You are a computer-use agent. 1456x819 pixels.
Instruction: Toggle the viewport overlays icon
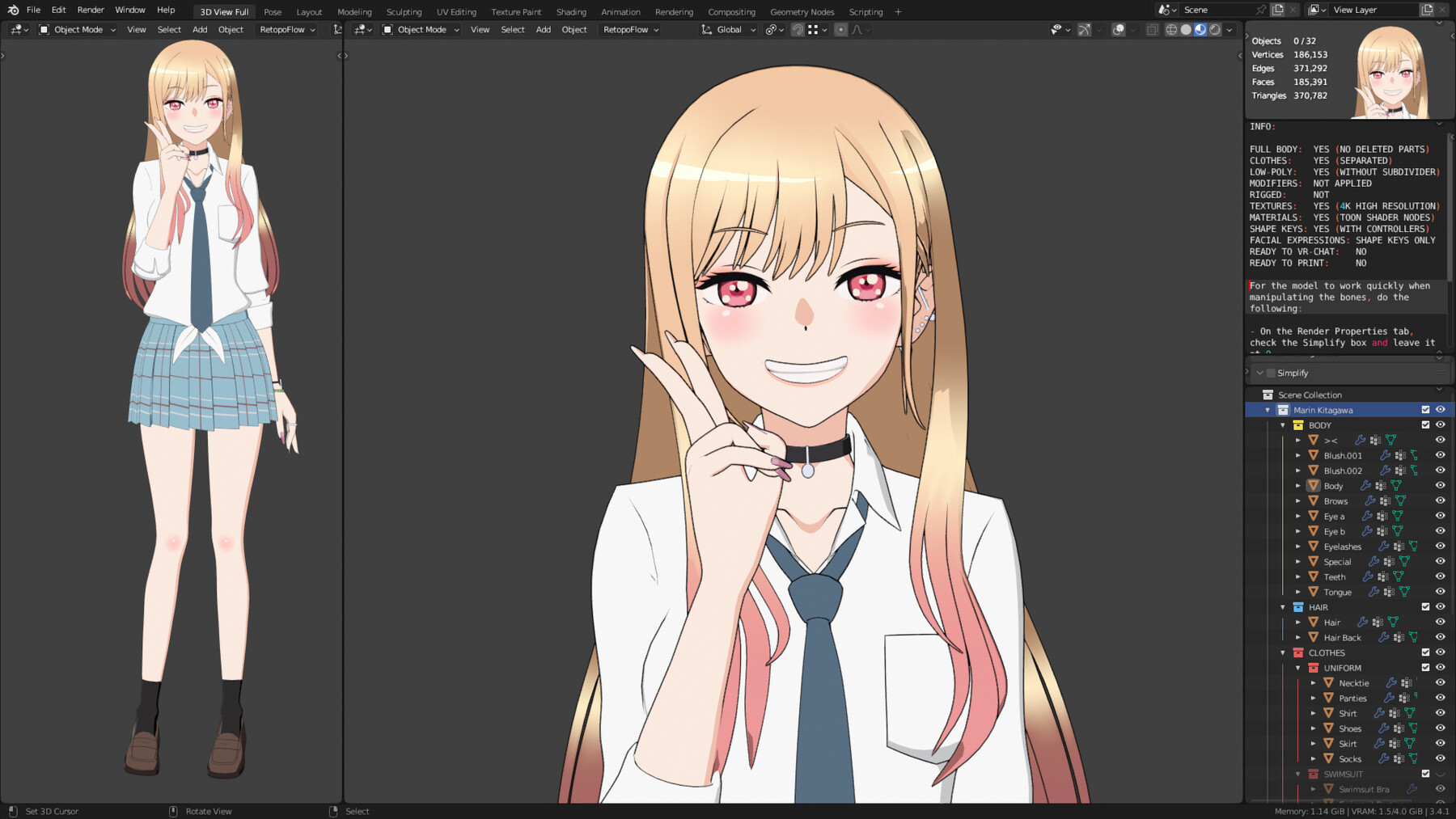coord(1119,30)
